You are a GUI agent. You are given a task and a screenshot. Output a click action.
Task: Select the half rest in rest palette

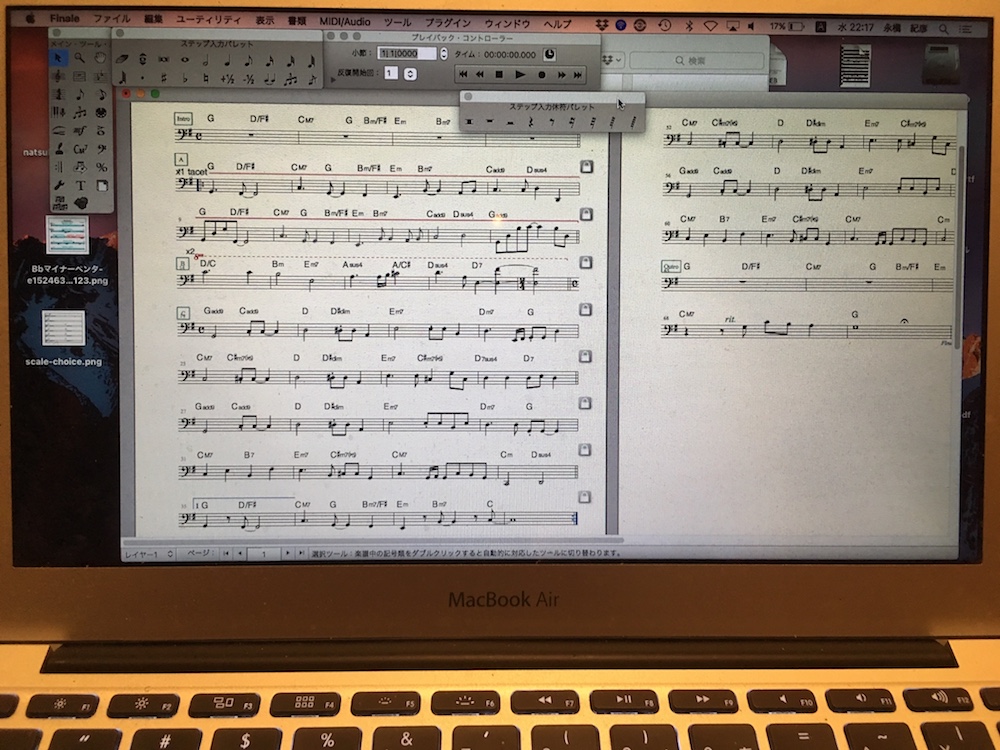(x=510, y=122)
